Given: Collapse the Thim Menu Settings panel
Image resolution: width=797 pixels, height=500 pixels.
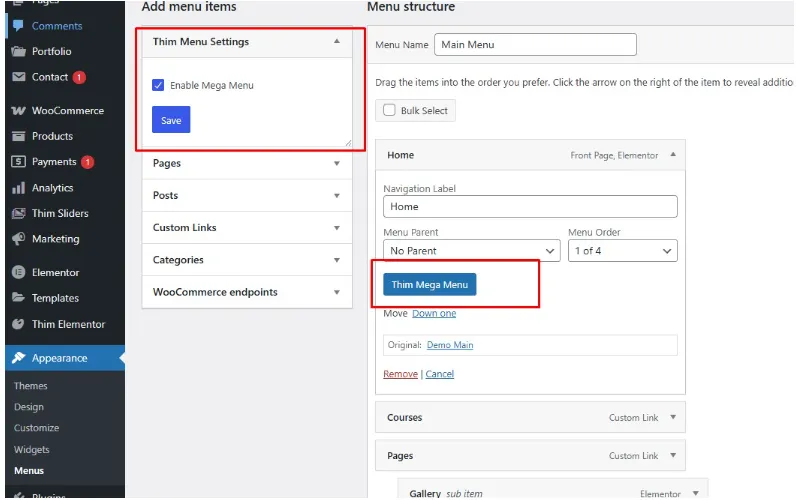Looking at the screenshot, I should (336, 41).
